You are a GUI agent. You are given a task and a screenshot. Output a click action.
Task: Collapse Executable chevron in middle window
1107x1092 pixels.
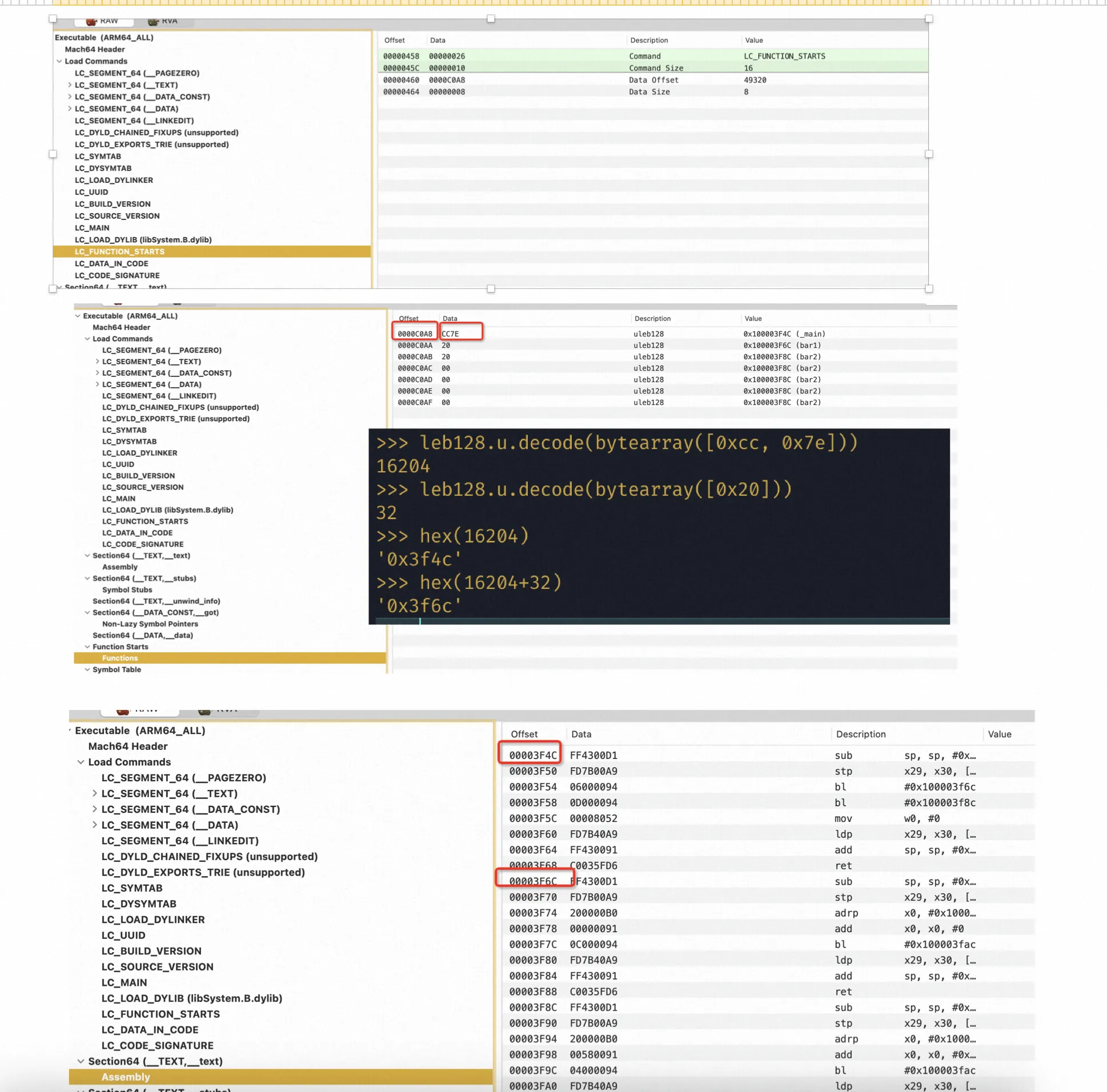point(77,316)
